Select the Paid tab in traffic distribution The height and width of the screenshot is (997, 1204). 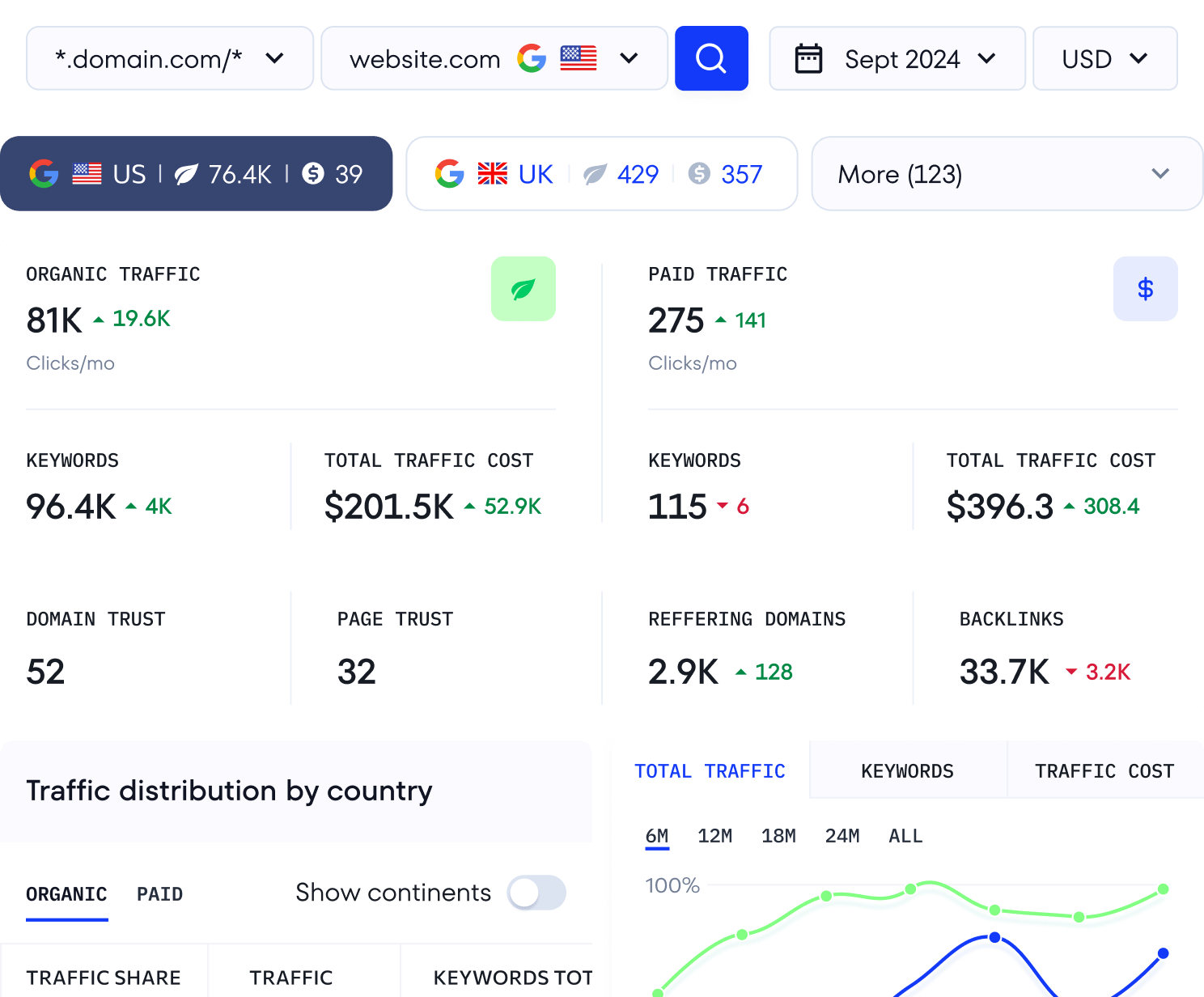click(159, 894)
